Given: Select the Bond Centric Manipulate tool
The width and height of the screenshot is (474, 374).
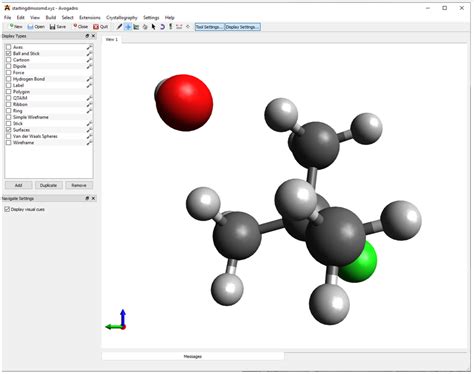Looking at the screenshot, I should 136,27.
